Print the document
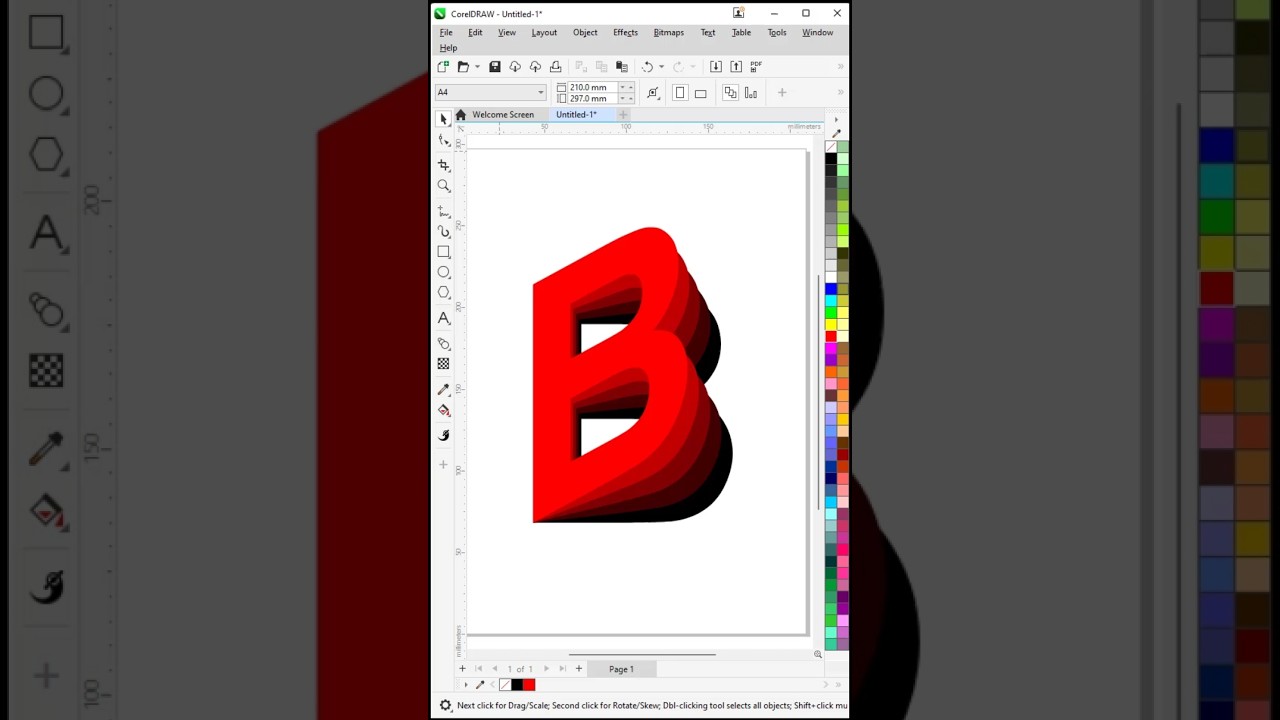This screenshot has width=1280, height=720. (555, 67)
